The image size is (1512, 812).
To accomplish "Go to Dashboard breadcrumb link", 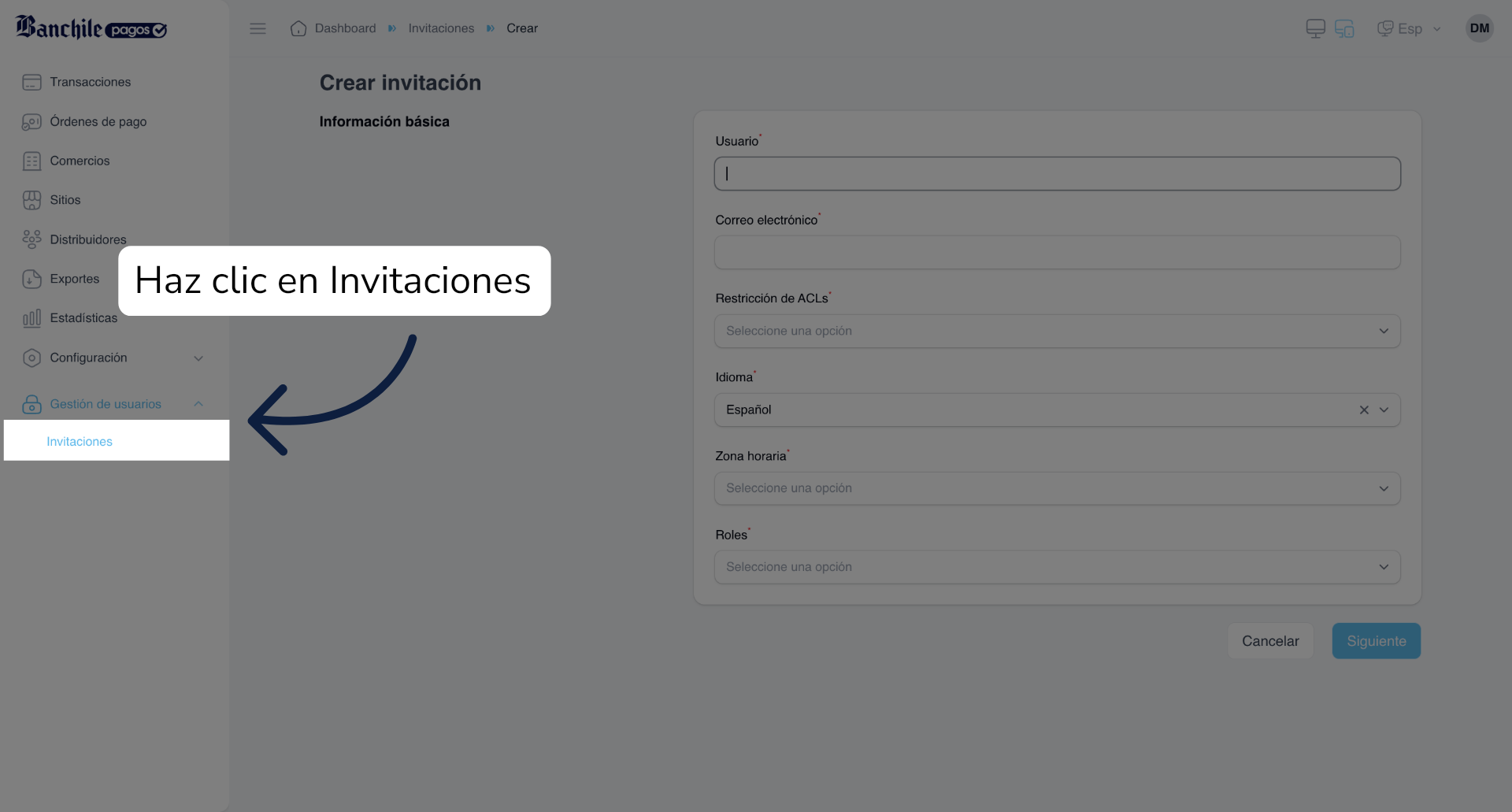I will [x=345, y=28].
